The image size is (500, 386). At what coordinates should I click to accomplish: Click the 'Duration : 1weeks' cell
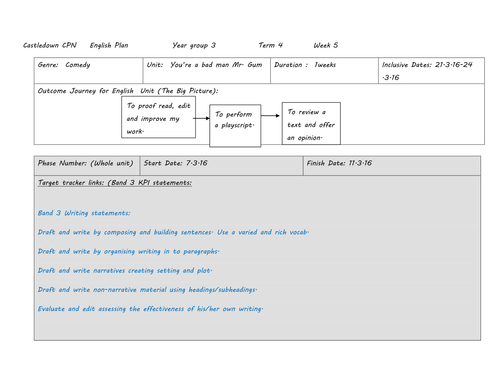324,71
